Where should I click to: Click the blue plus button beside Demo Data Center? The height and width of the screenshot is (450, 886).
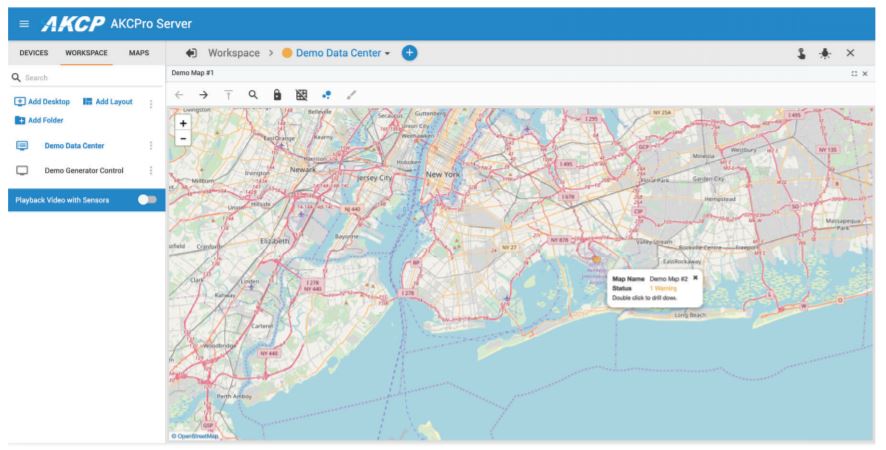(x=409, y=52)
